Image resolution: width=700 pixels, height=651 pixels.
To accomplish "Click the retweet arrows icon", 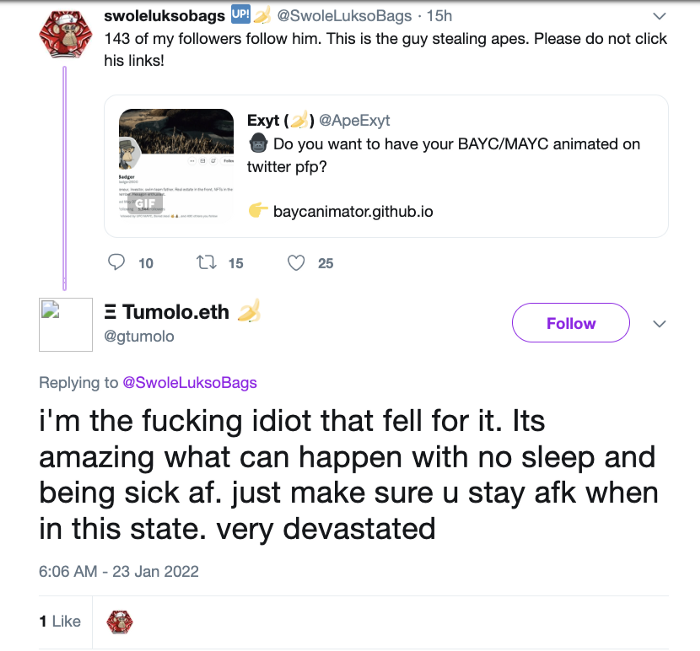I will click(204, 263).
